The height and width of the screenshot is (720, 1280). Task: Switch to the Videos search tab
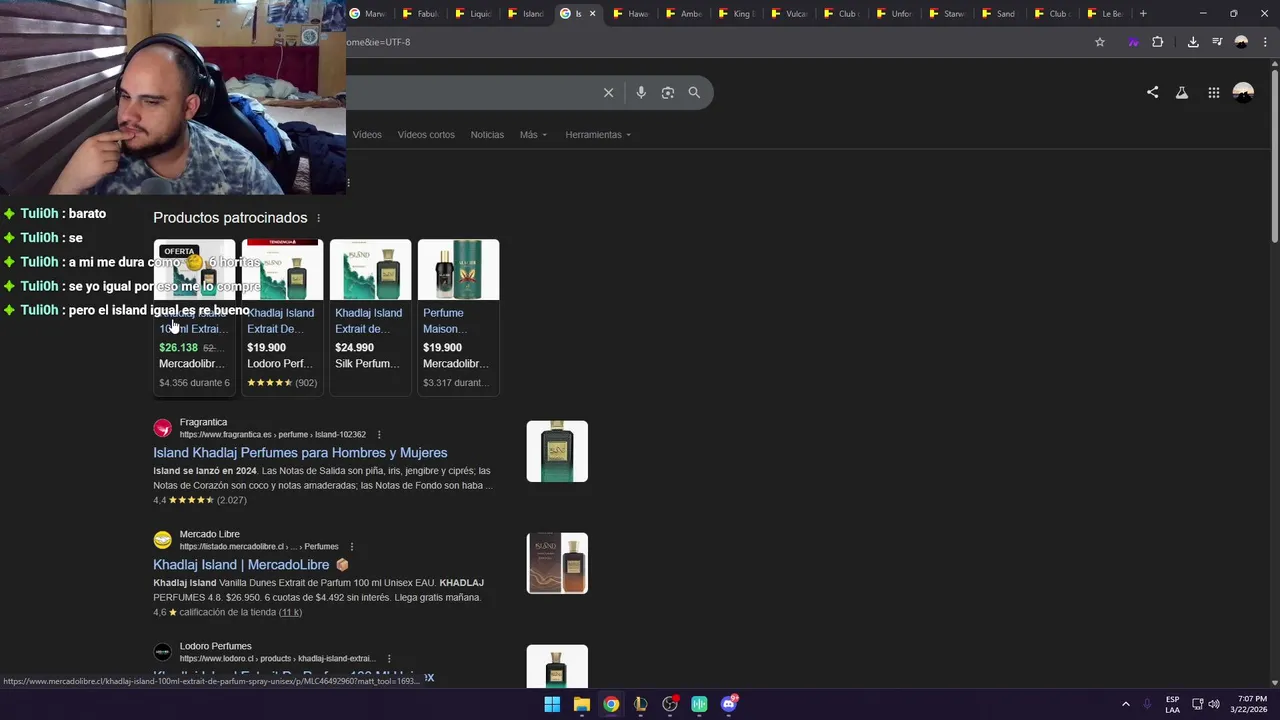click(x=366, y=135)
